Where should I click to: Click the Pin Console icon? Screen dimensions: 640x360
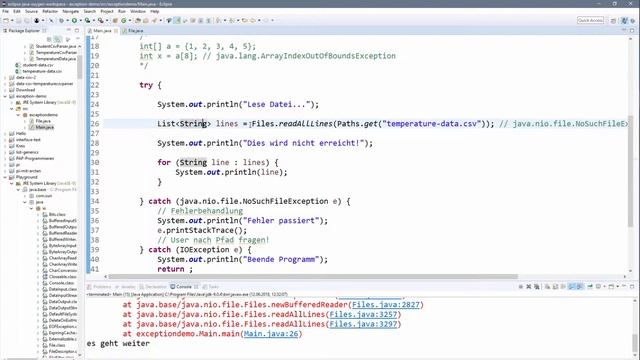[590, 287]
